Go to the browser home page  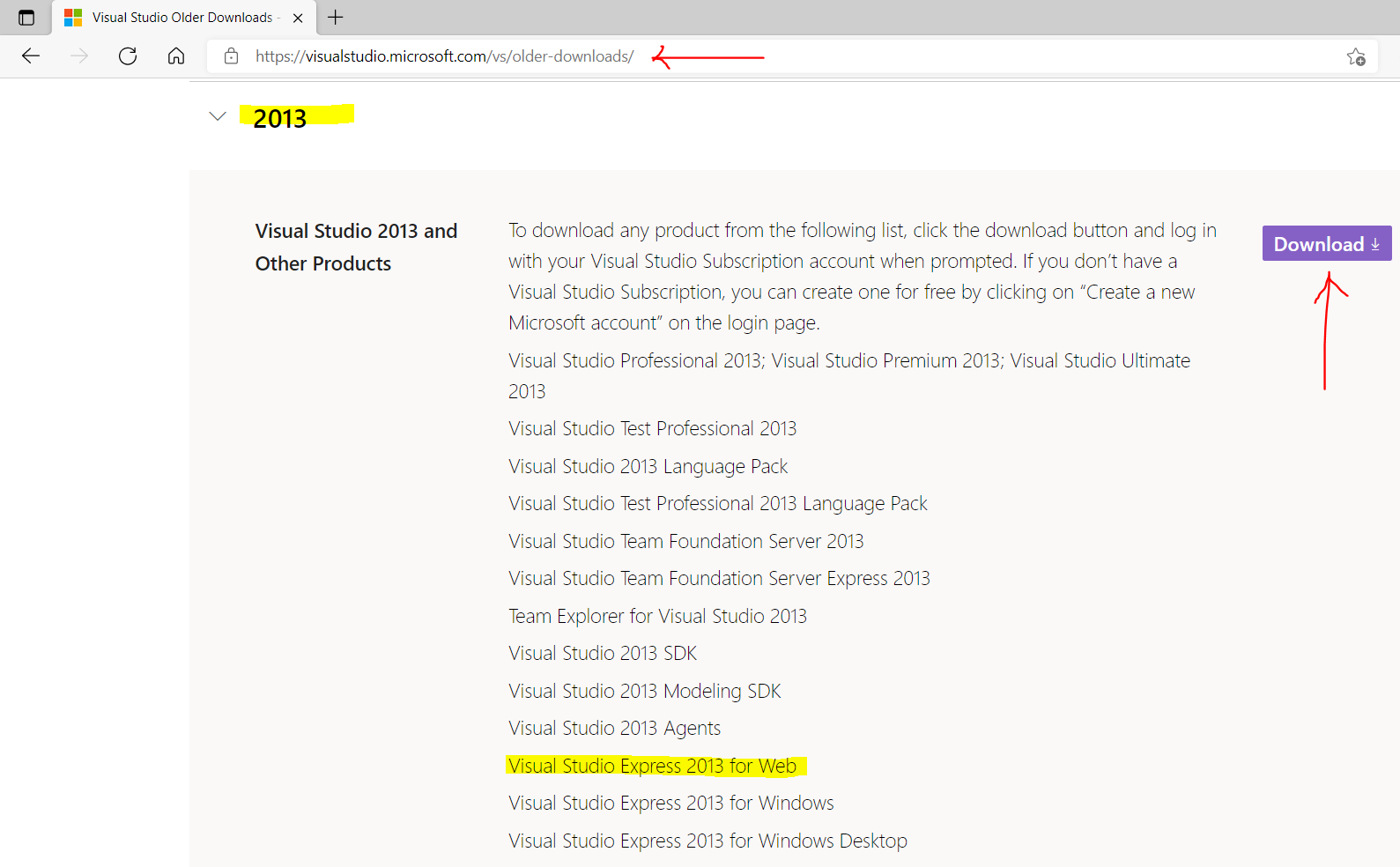pos(176,56)
